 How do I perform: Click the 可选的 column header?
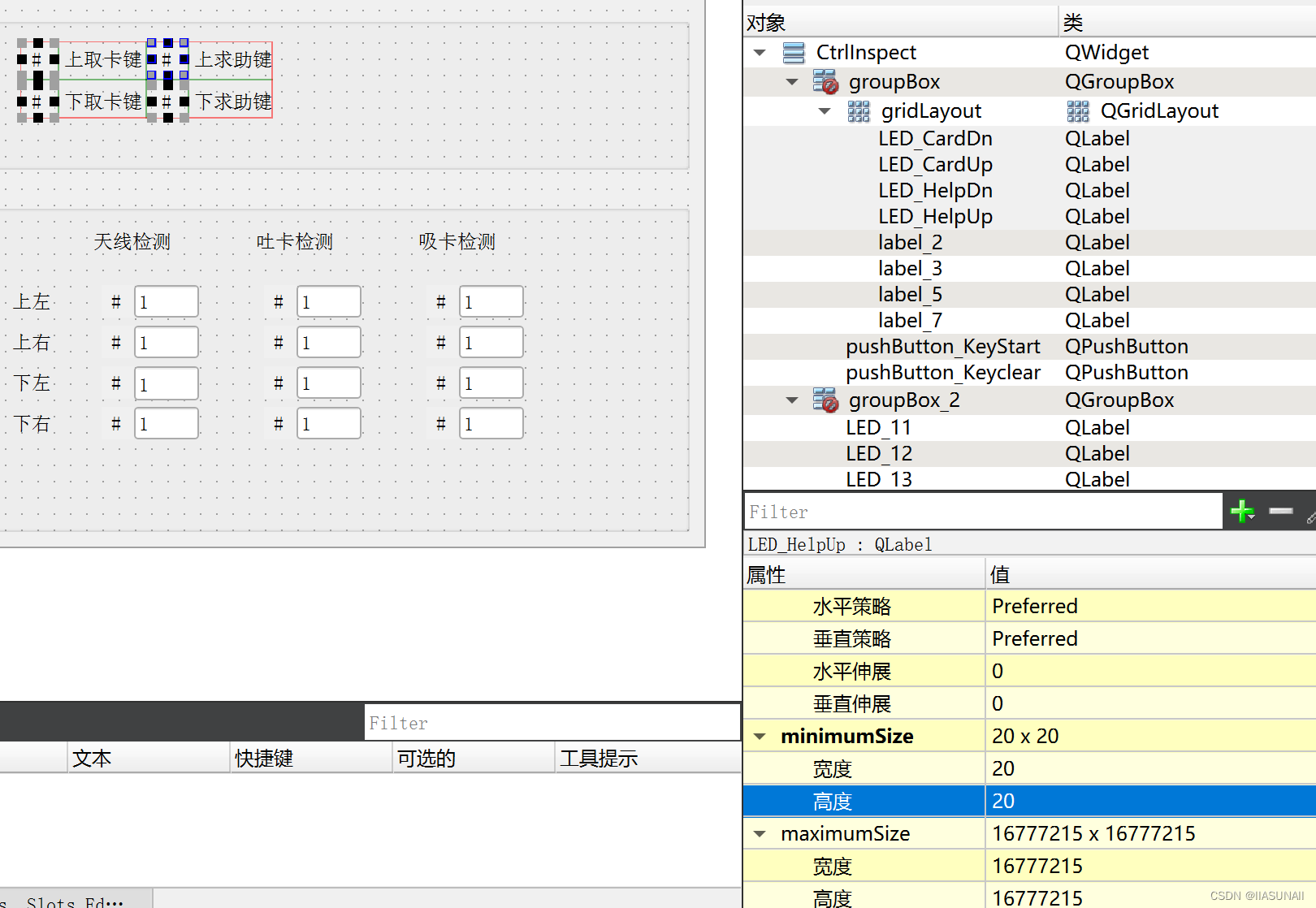click(474, 759)
